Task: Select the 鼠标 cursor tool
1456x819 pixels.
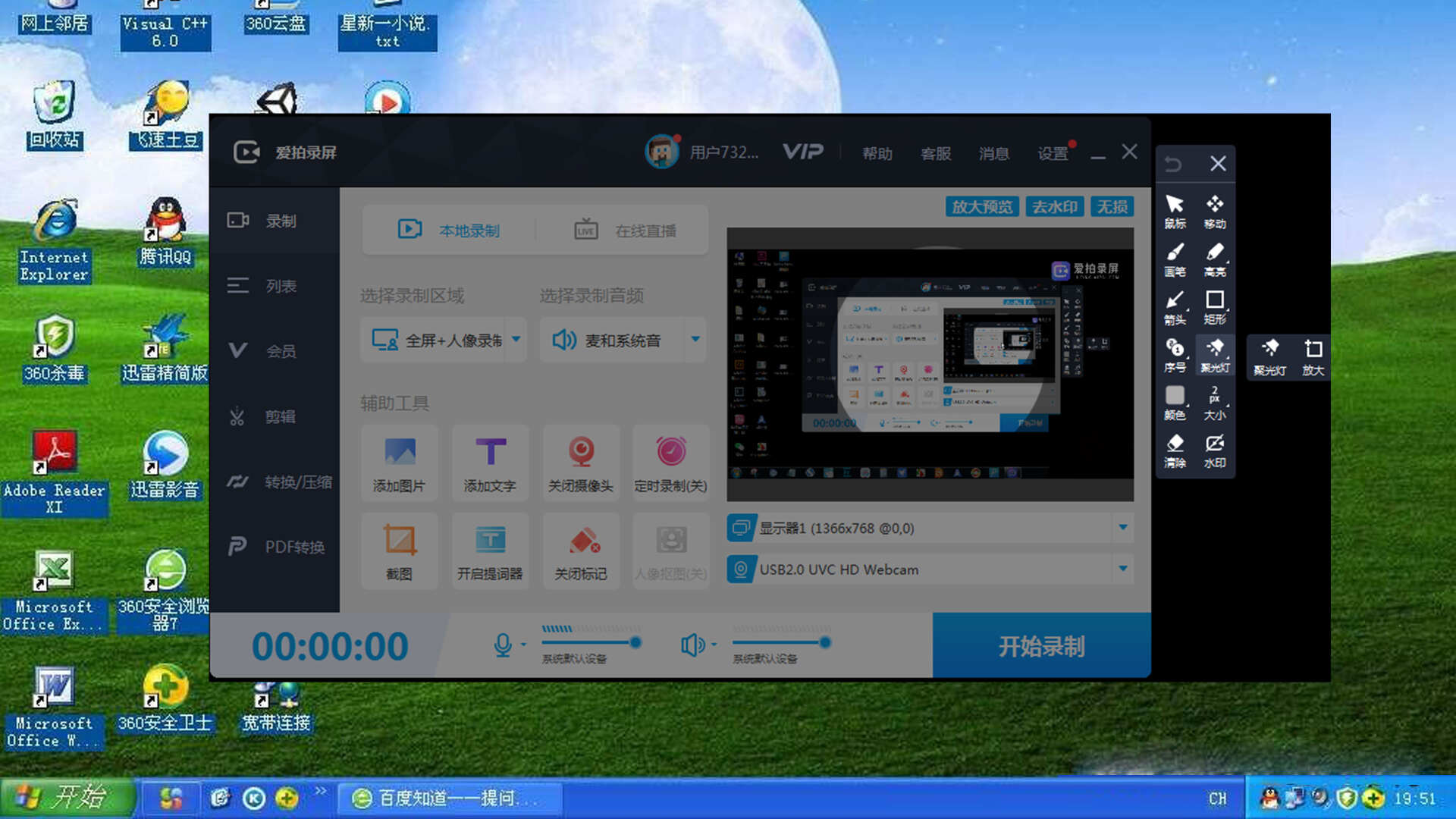Action: point(1175,212)
